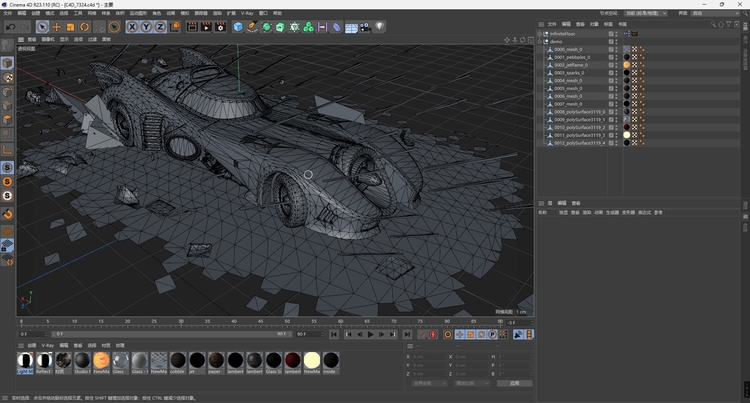
Task: Open the size mode dropdown in Coordinates
Action: coord(472,383)
